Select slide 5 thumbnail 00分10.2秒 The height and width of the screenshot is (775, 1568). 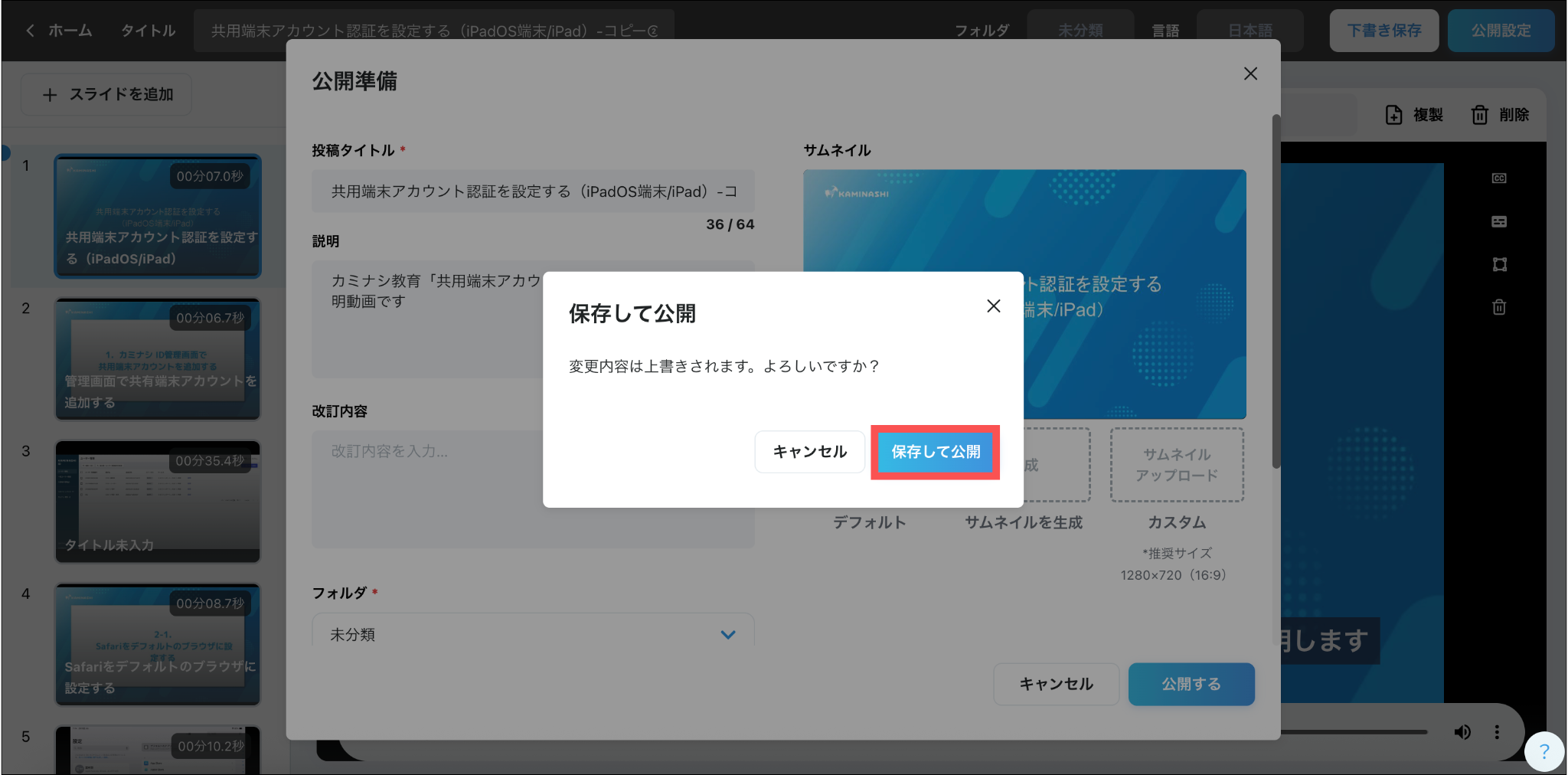(158, 750)
